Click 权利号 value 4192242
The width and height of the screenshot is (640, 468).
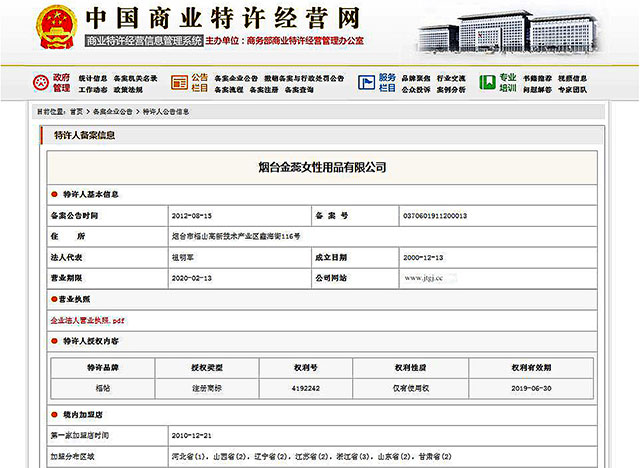(306, 388)
